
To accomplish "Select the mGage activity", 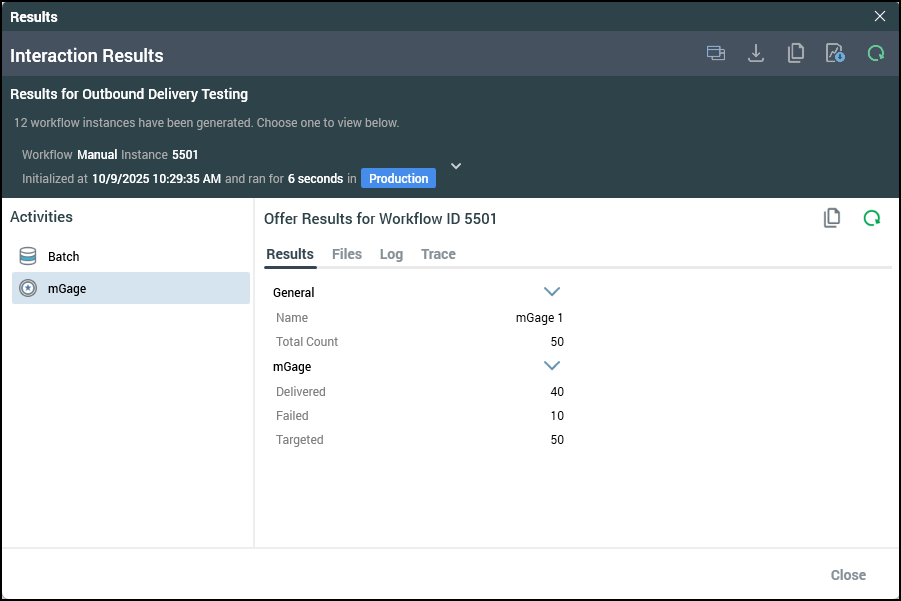I will click(x=67, y=288).
